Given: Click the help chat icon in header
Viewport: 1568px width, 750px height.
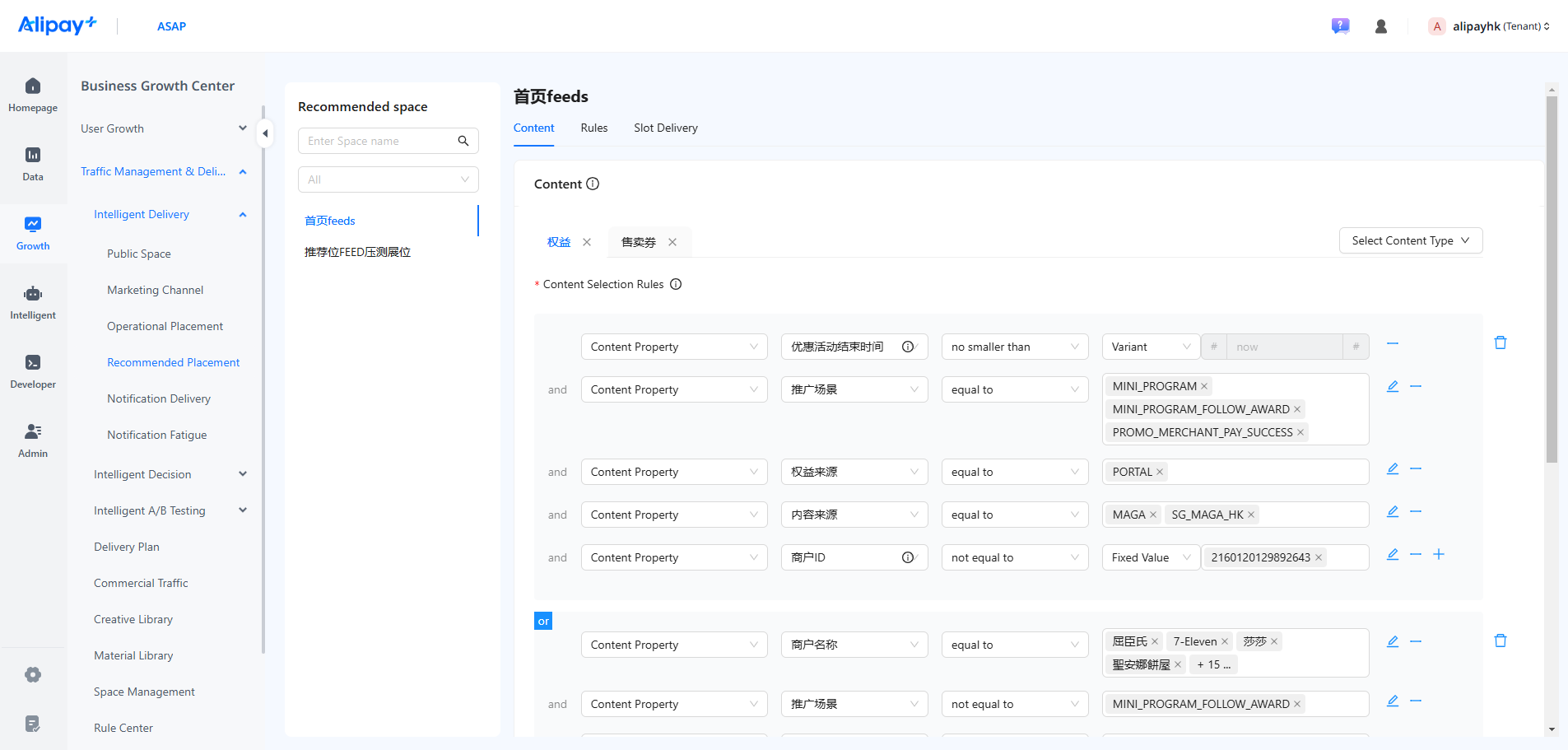Looking at the screenshot, I should 1340,26.
